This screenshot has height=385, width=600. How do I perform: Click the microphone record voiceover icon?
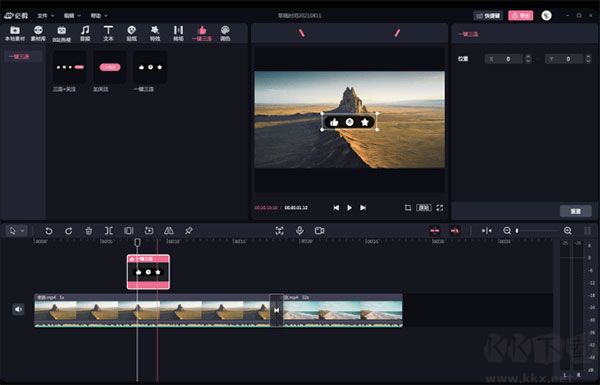pos(300,230)
